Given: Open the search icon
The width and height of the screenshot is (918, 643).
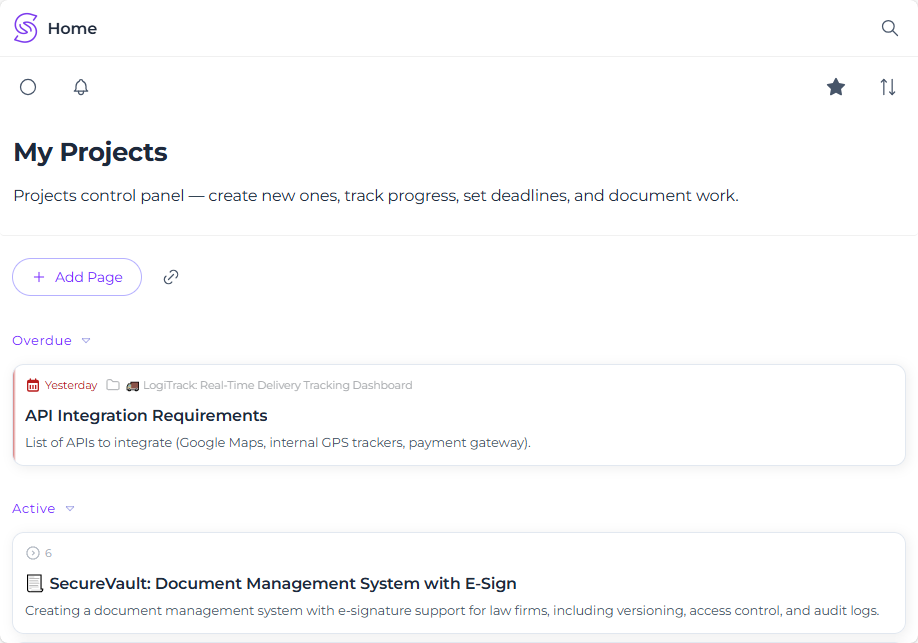Looking at the screenshot, I should [x=889, y=28].
